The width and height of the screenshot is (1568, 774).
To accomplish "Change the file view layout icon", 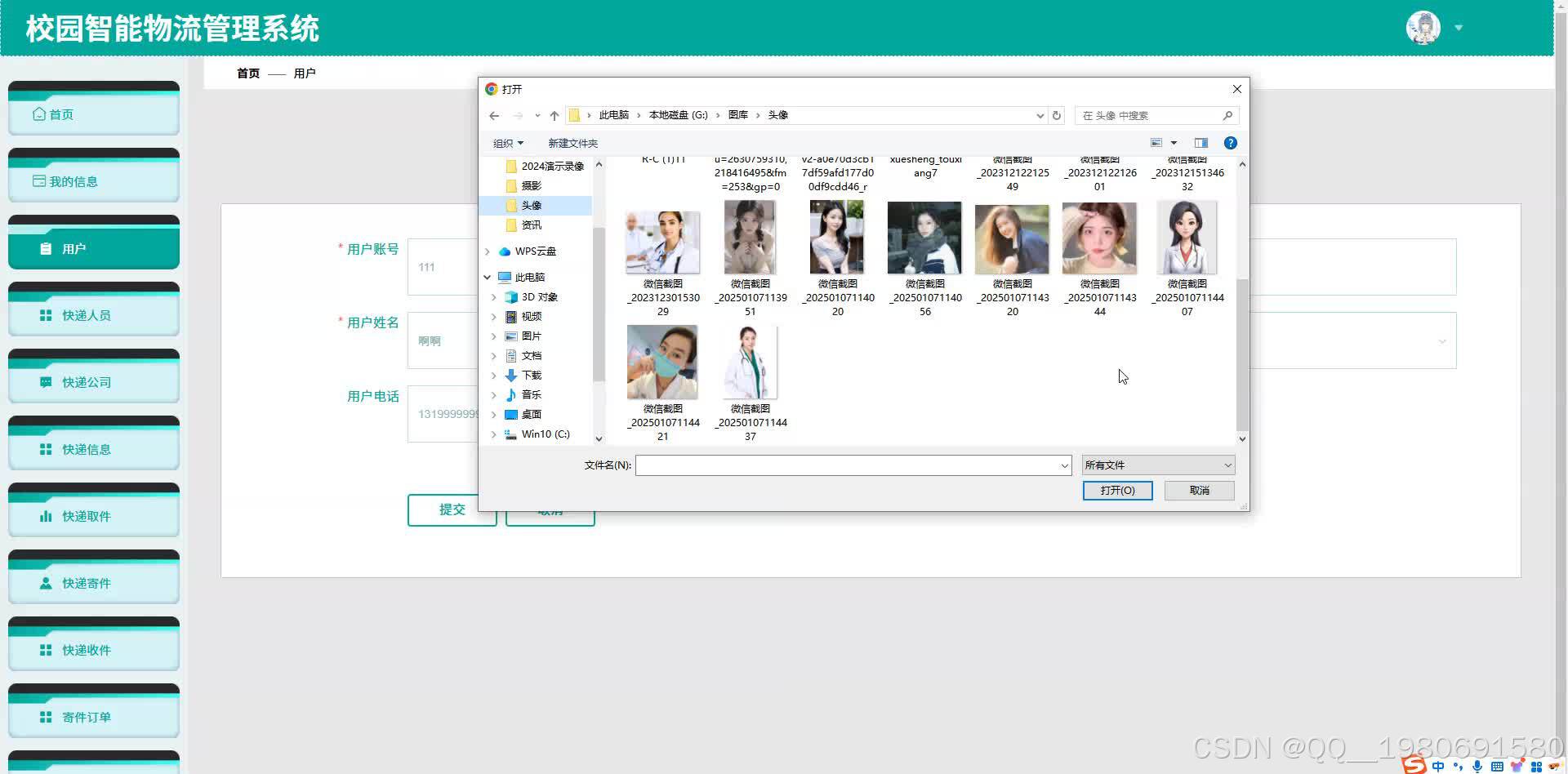I will click(1156, 143).
